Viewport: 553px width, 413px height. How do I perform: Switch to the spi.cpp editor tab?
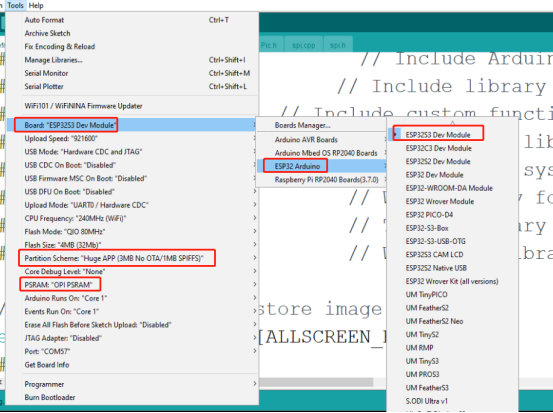tap(303, 45)
